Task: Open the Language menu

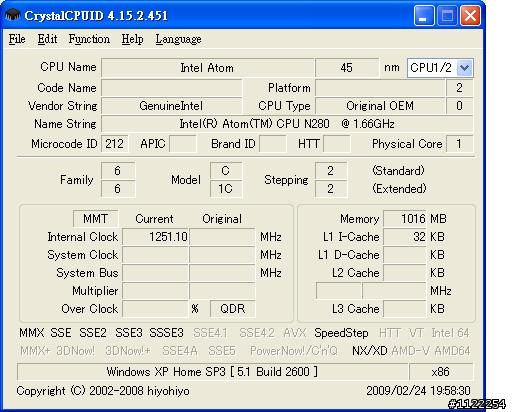Action: point(178,39)
